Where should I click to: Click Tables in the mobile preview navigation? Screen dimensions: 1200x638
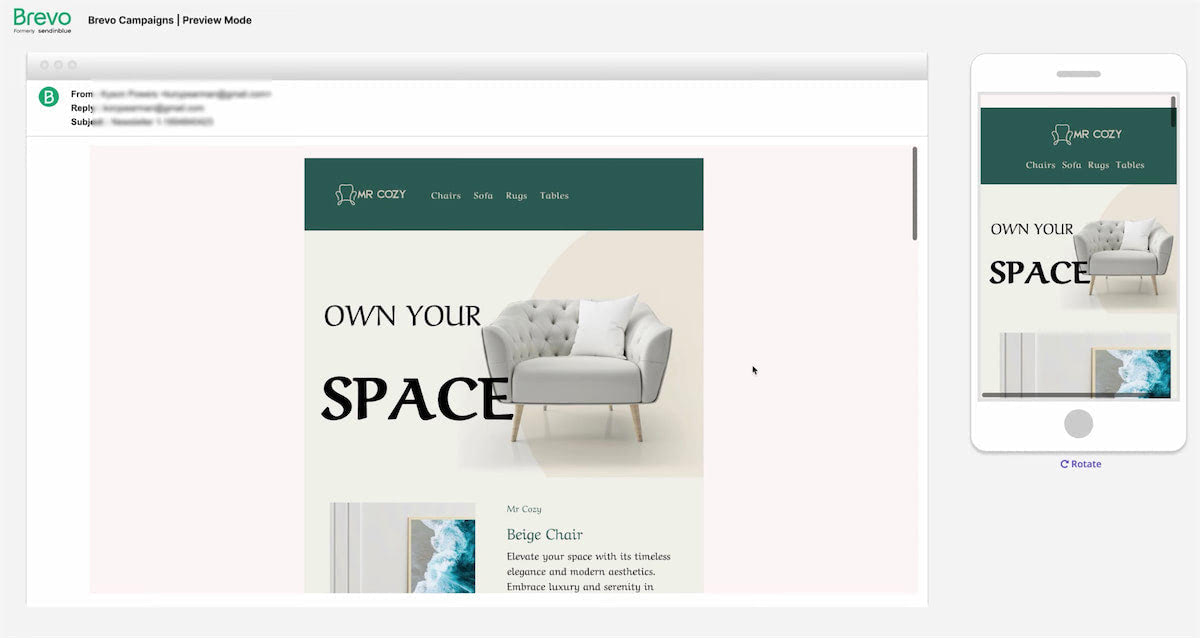[x=1130, y=165]
